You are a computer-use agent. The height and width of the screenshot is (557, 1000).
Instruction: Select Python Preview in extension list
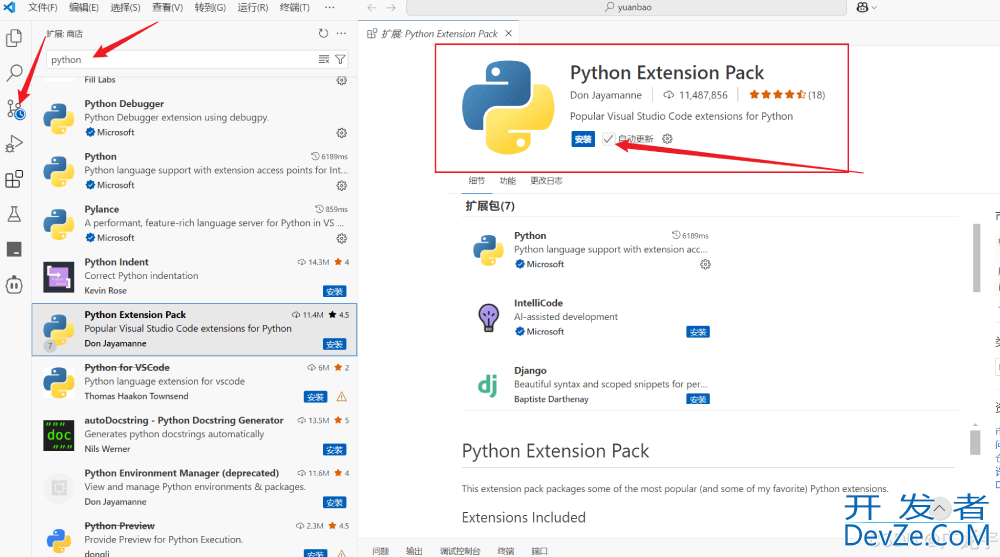194,538
